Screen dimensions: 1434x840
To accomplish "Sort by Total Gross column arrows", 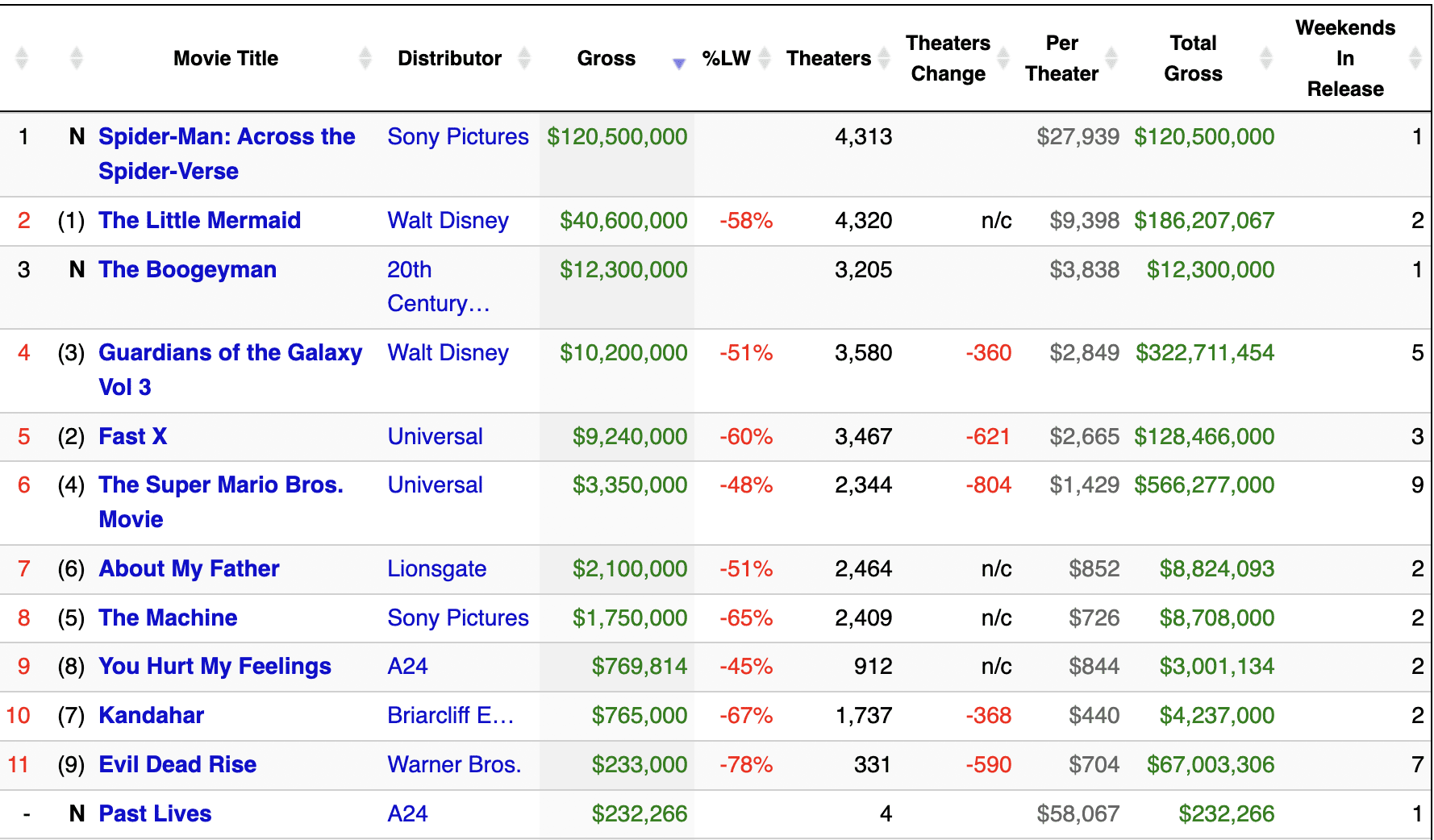I will tap(1266, 58).
